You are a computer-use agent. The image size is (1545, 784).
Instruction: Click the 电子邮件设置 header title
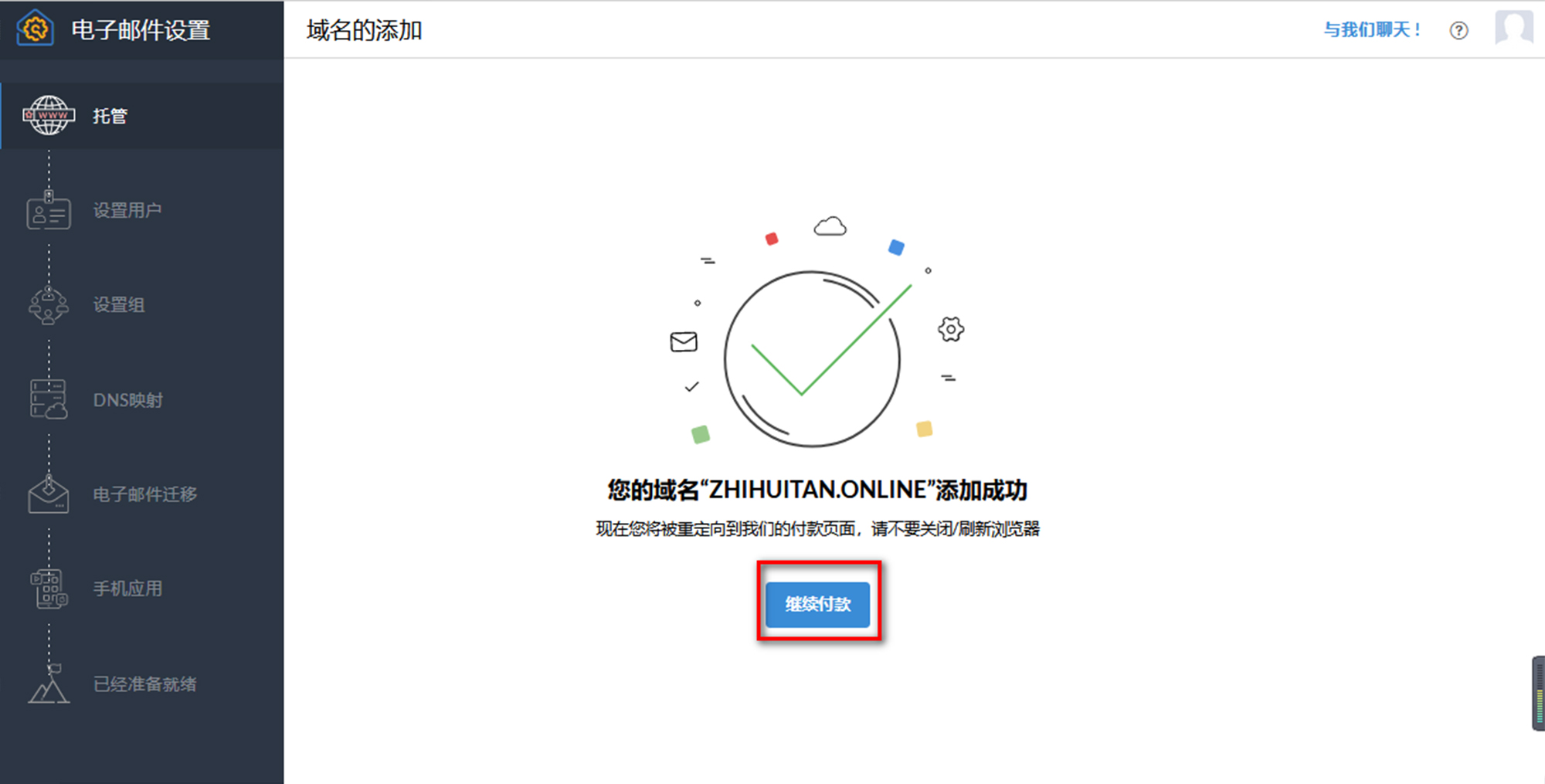click(x=141, y=30)
